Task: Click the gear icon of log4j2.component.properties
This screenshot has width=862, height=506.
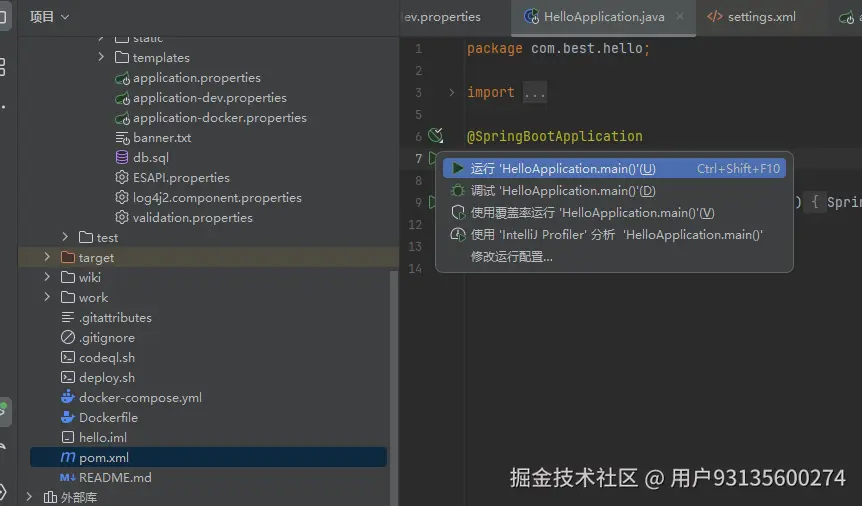Action: click(122, 197)
